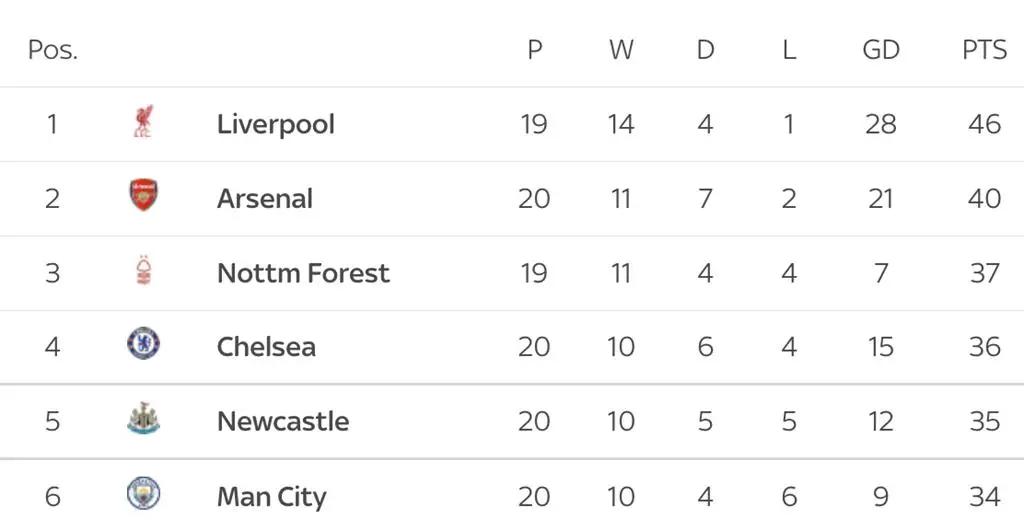Click the L losses column header
The height and width of the screenshot is (530, 1024).
point(789,50)
